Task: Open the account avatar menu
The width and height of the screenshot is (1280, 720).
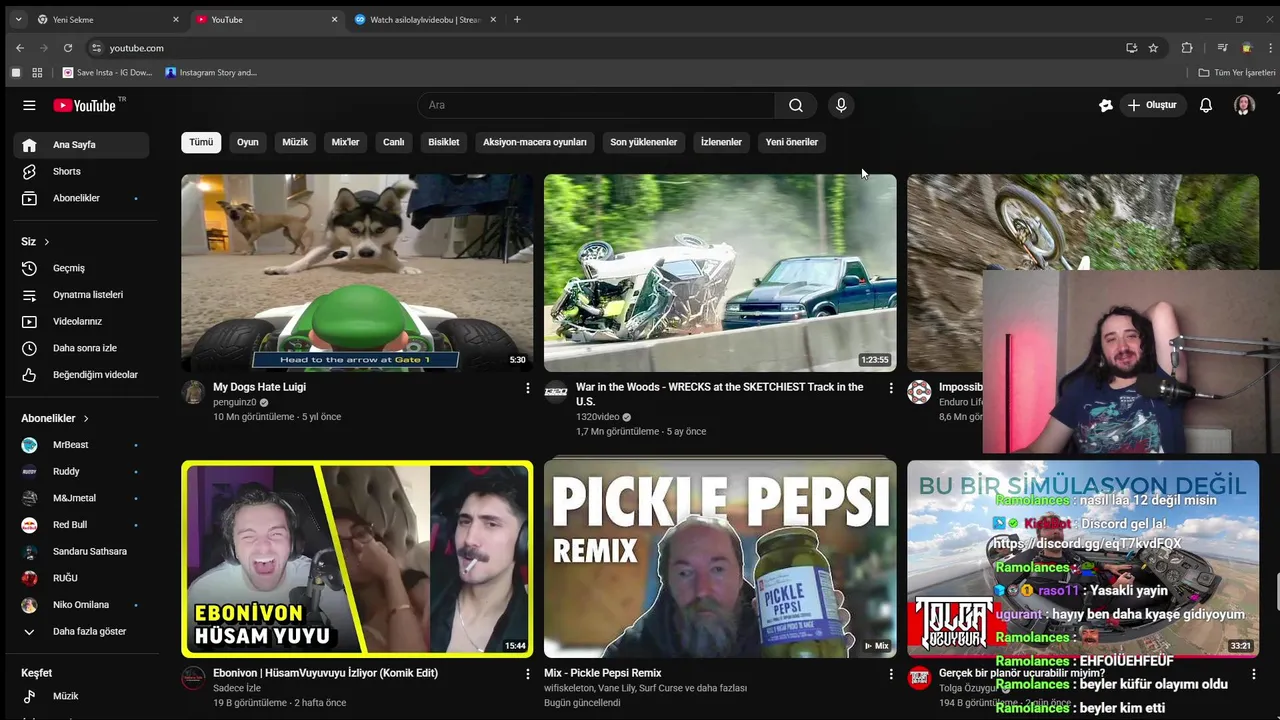Action: point(1244,105)
